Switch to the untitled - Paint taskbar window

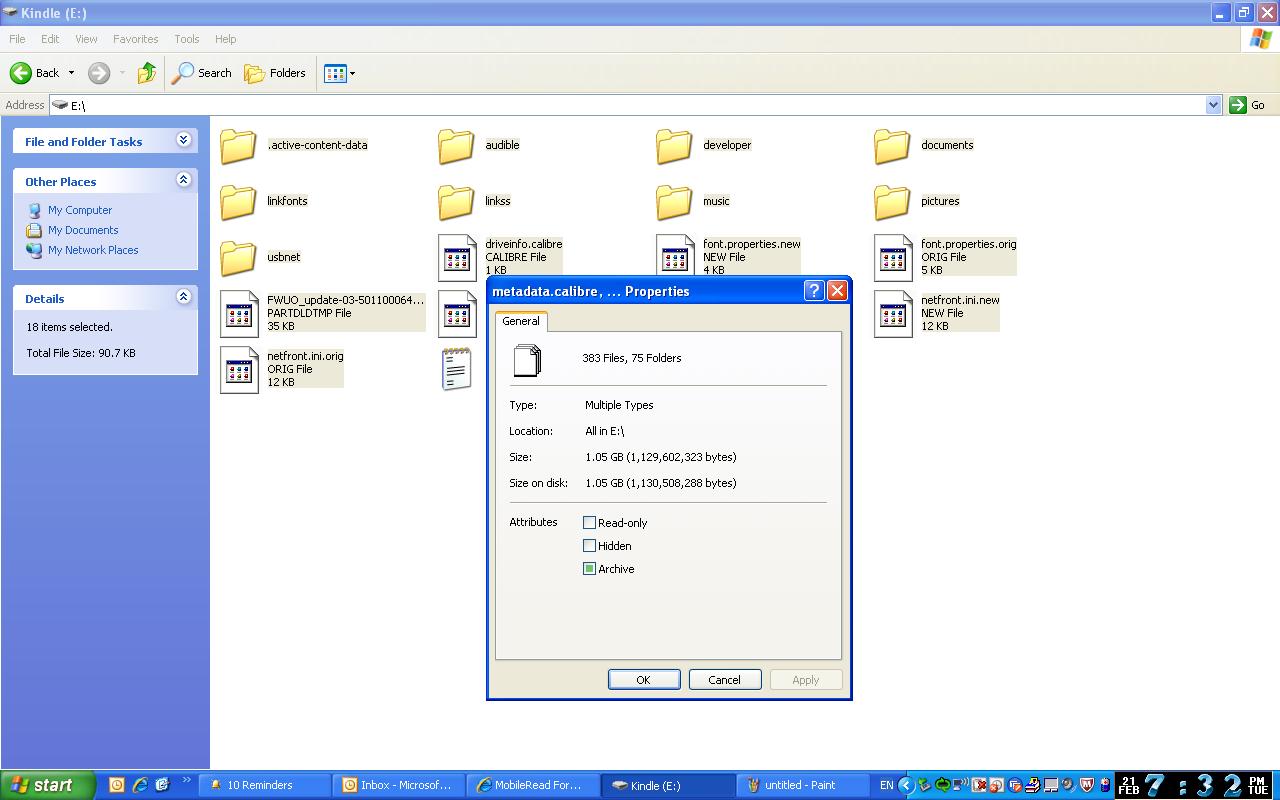[x=803, y=785]
